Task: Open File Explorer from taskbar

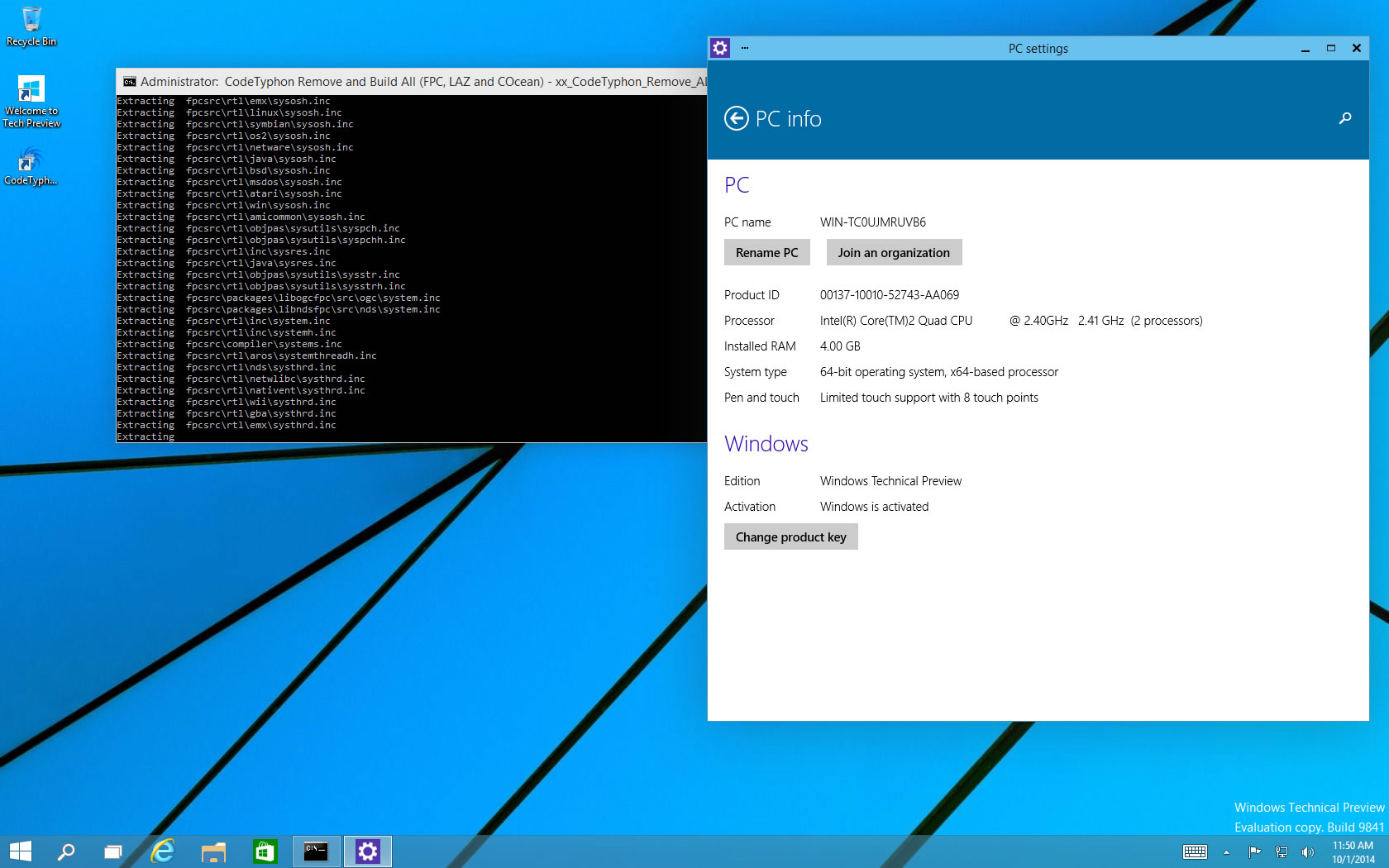Action: coord(214,851)
